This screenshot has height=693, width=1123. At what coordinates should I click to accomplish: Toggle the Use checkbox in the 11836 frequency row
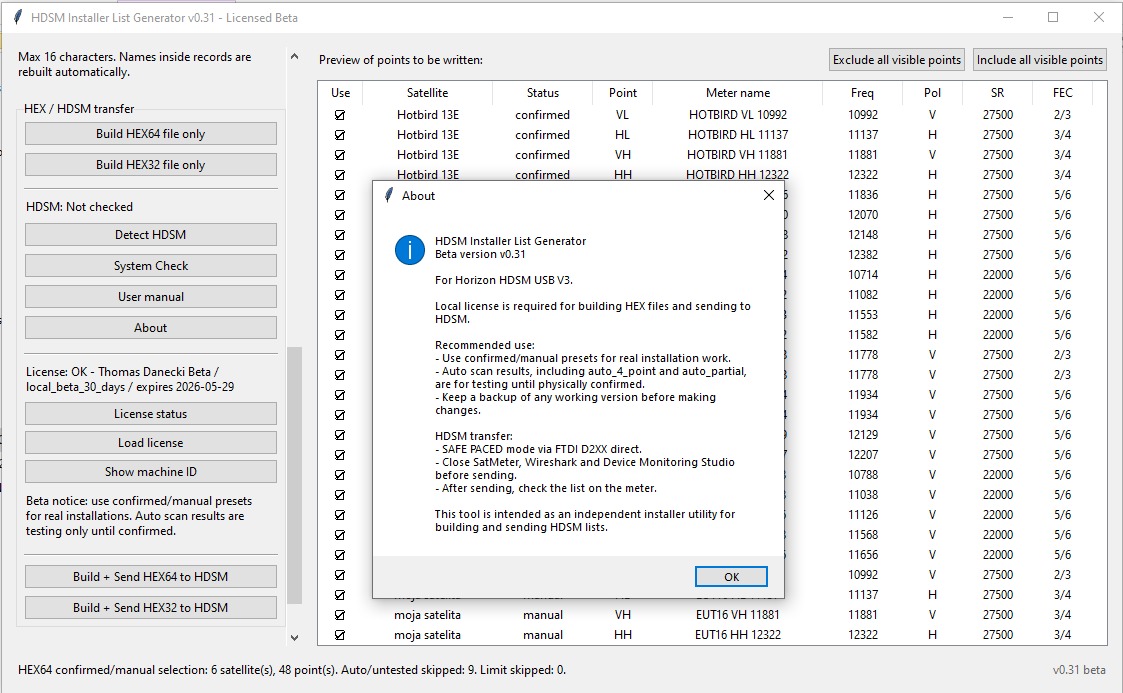tap(340, 195)
